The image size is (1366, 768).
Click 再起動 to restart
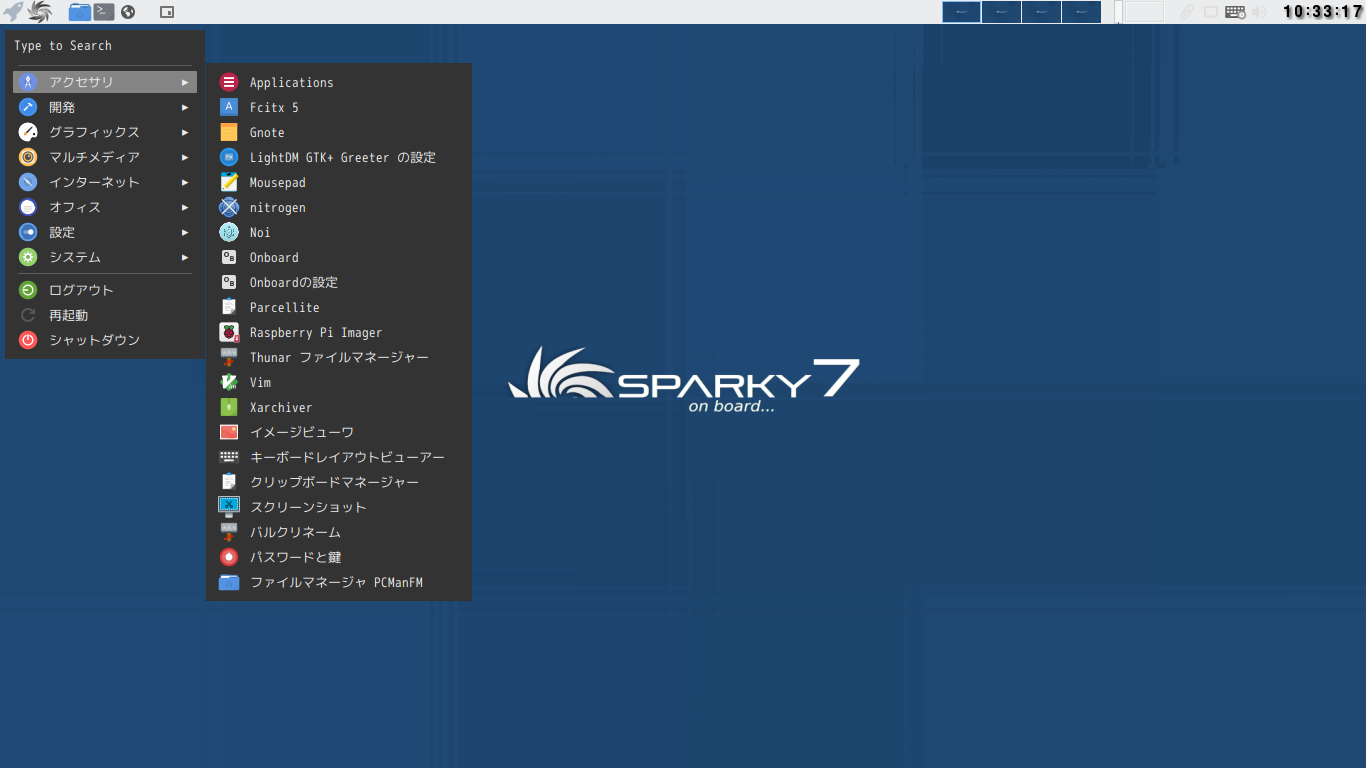(105, 315)
